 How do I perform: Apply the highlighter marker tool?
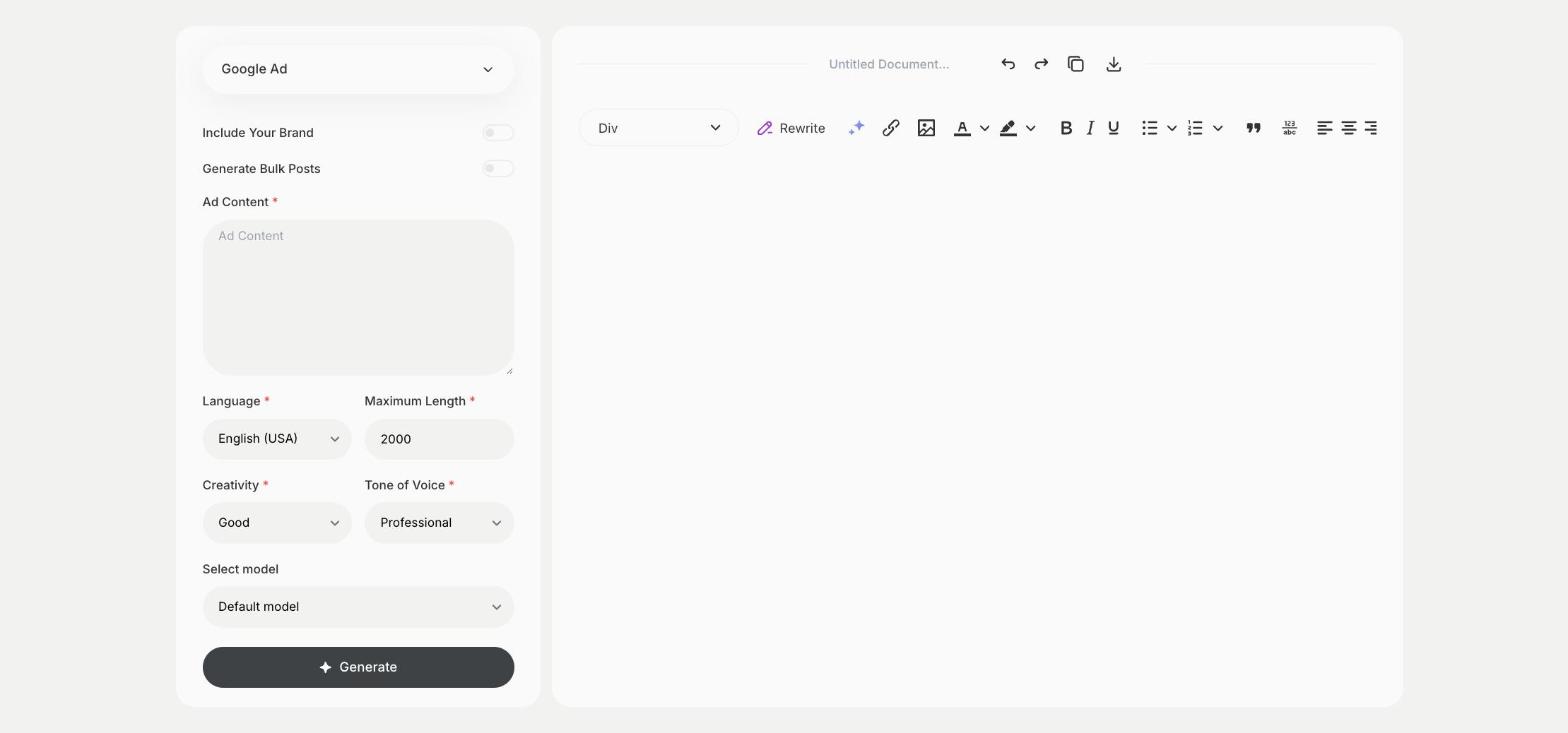pos(1008,128)
